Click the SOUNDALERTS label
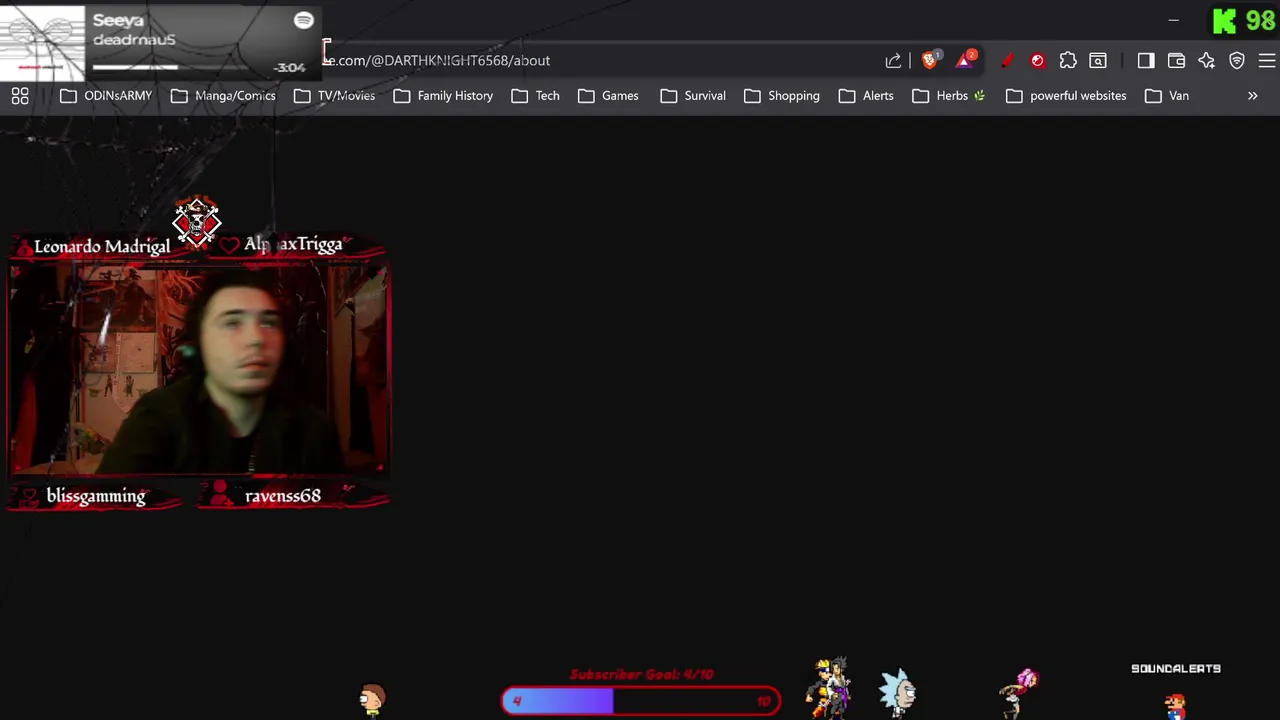 (x=1176, y=669)
